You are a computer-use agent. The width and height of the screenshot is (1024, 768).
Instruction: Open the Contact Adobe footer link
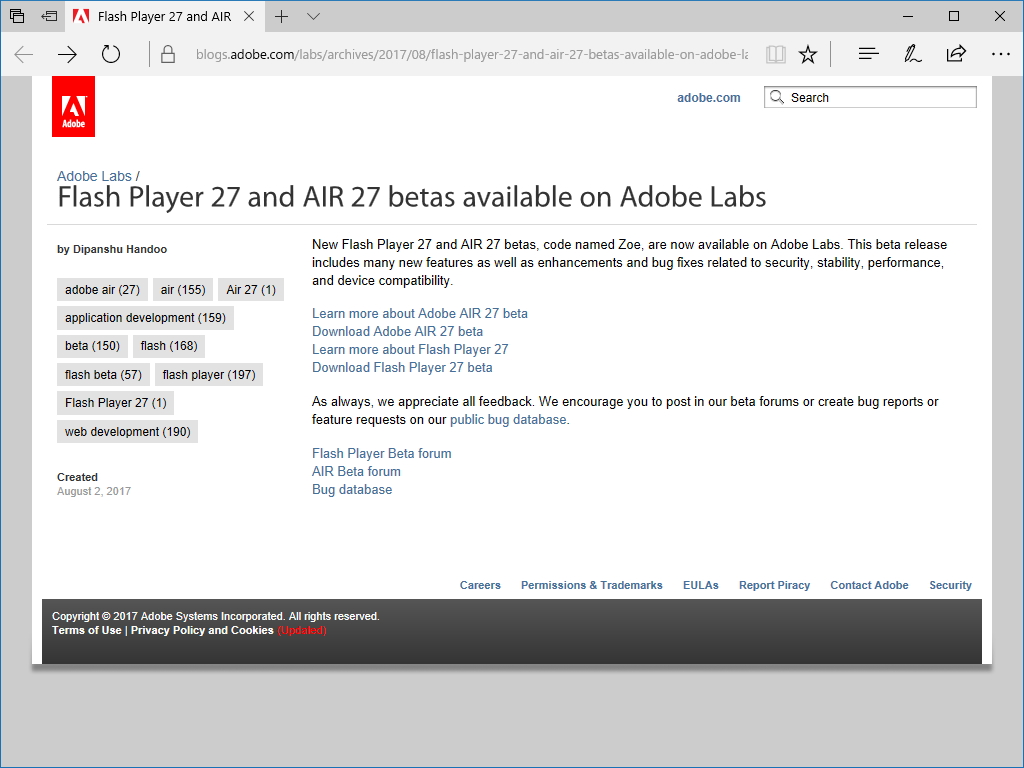tap(869, 585)
